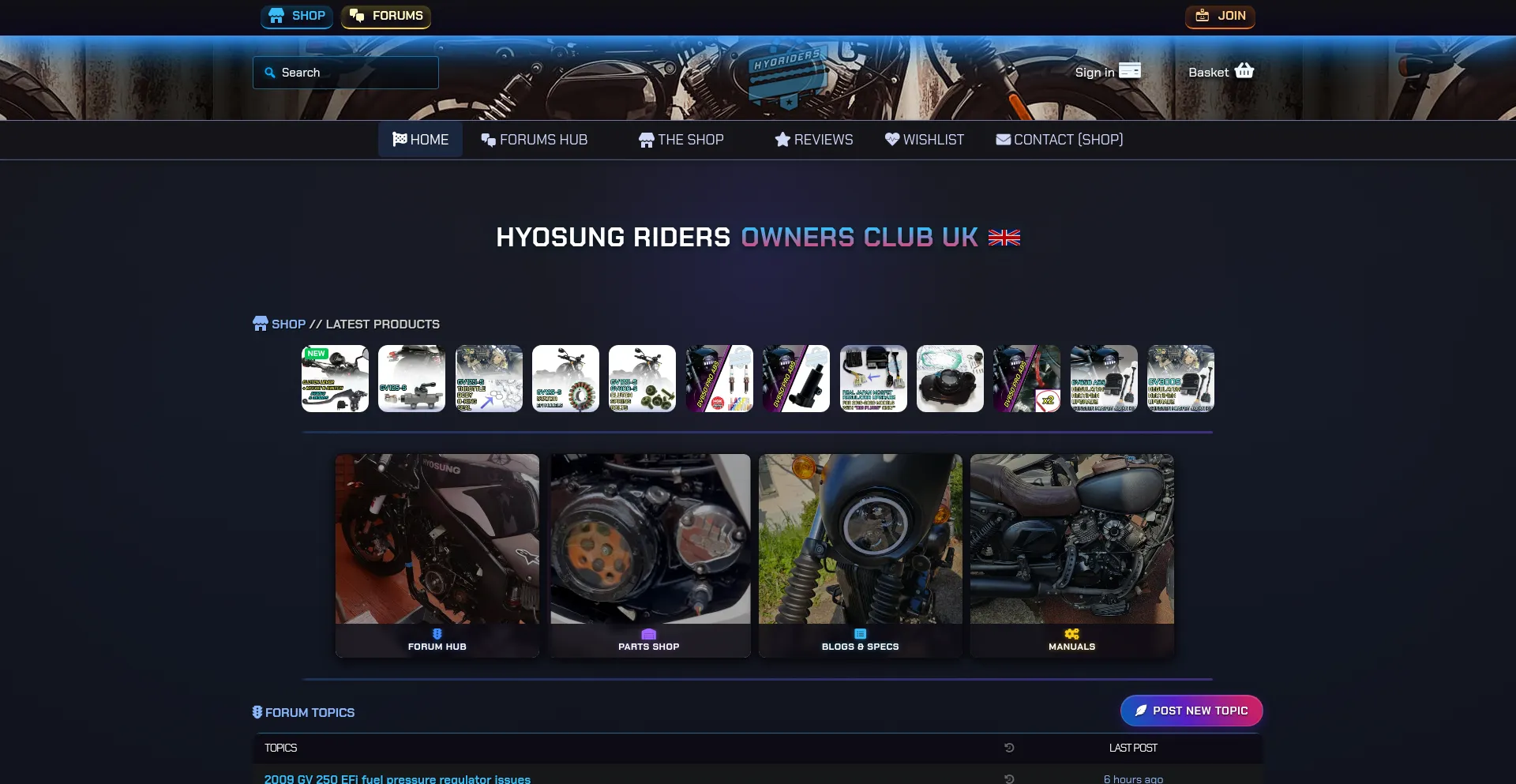The image size is (1516, 784).
Task: Open the Hyoriders logo badge
Action: (787, 77)
